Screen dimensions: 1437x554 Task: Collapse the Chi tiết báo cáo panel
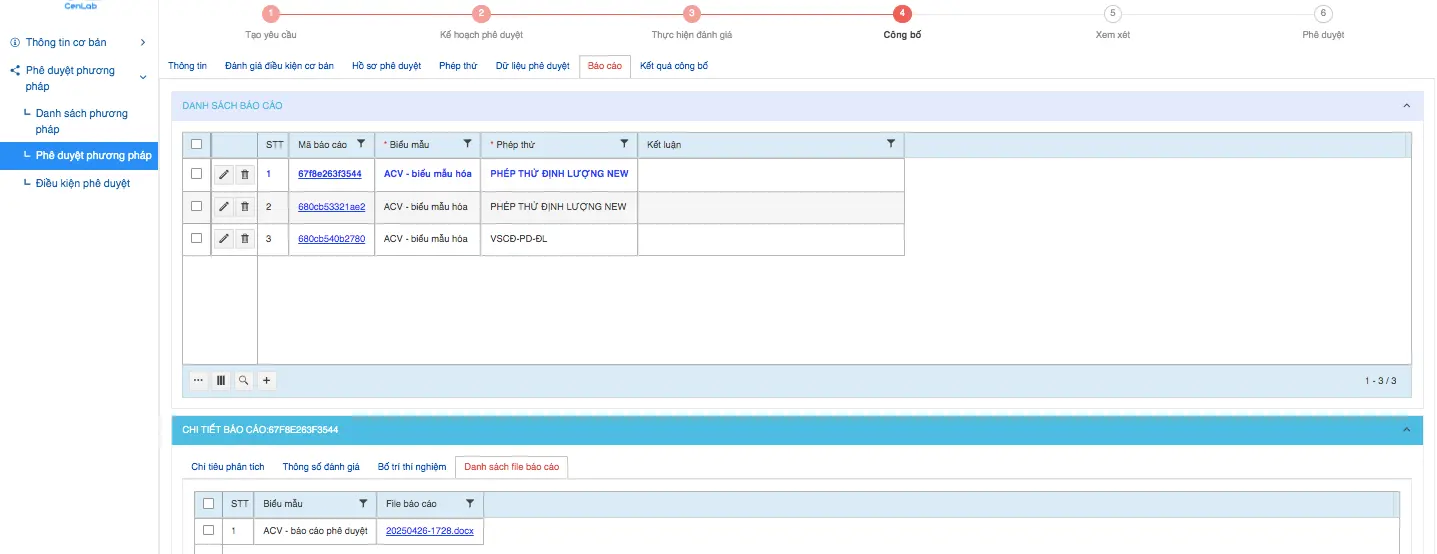coord(1406,430)
